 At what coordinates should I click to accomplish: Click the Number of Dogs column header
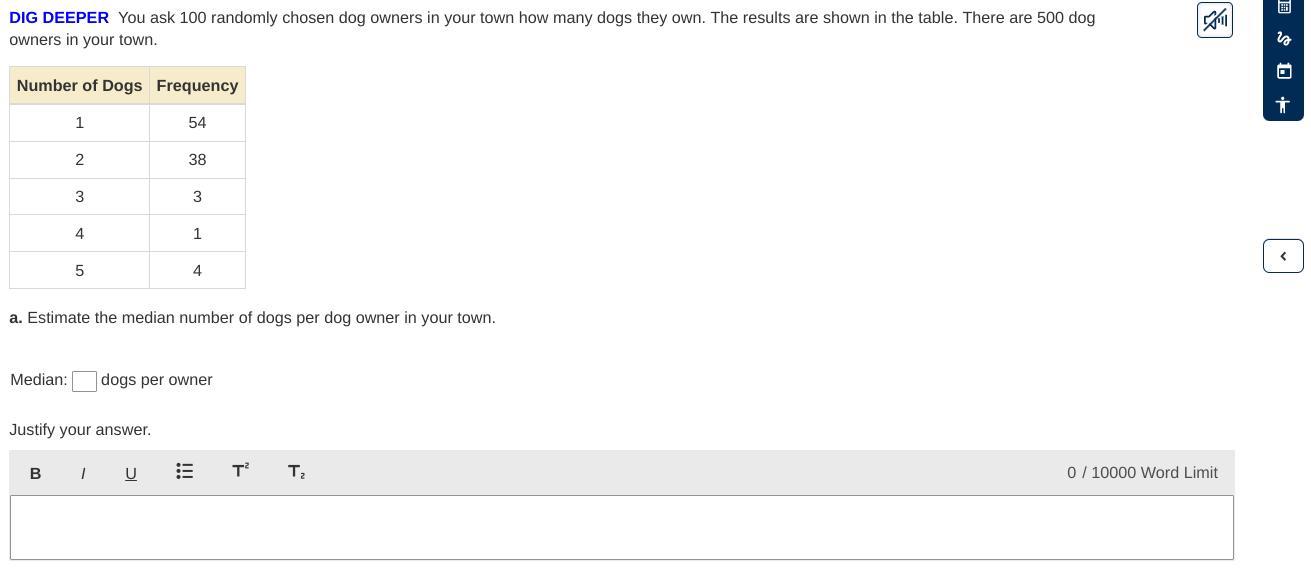[x=80, y=86]
